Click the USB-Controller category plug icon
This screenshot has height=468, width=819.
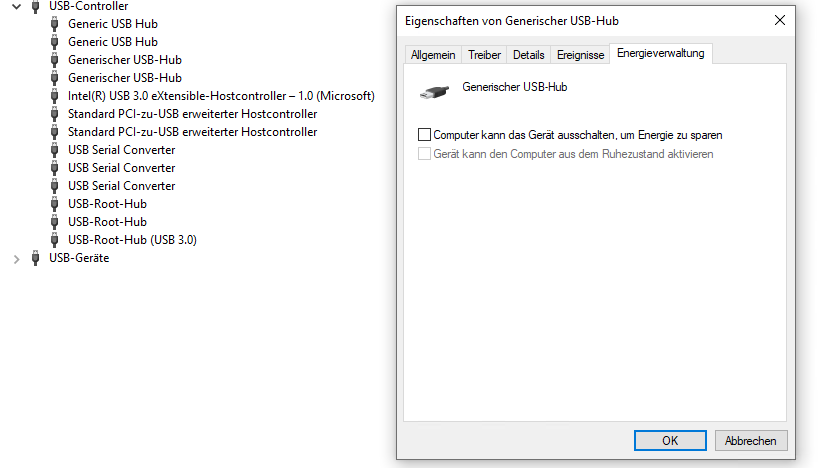point(36,6)
